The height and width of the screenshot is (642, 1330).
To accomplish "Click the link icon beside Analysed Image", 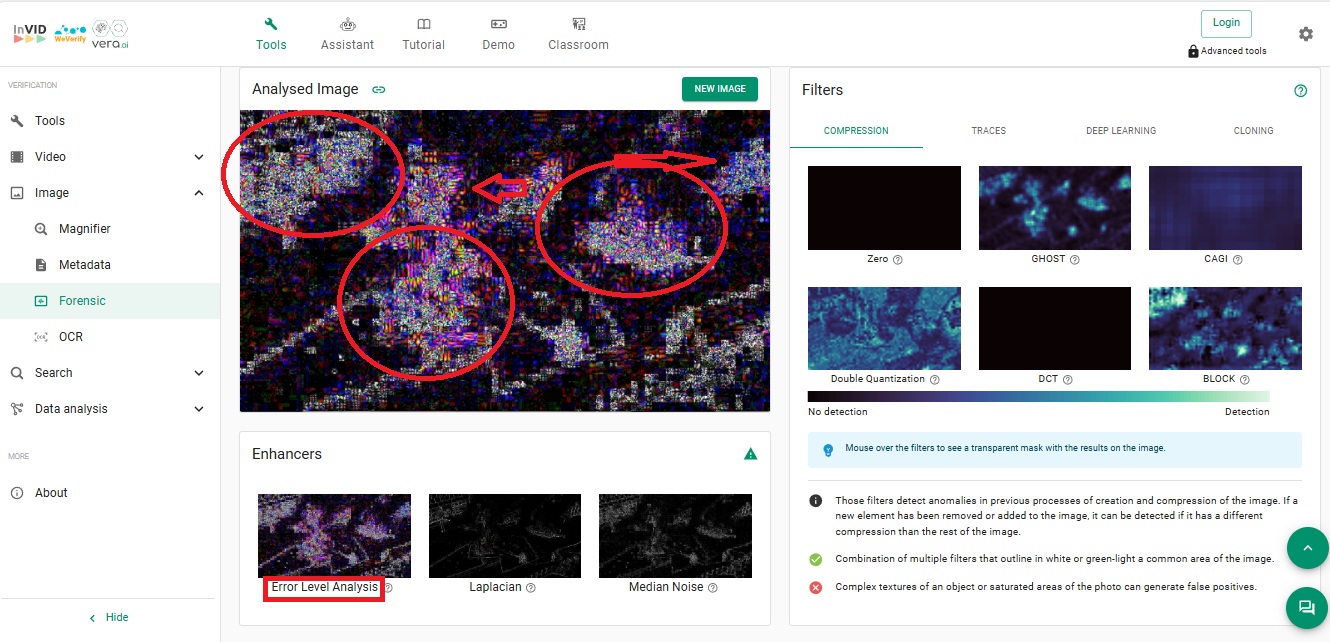I will 378,89.
